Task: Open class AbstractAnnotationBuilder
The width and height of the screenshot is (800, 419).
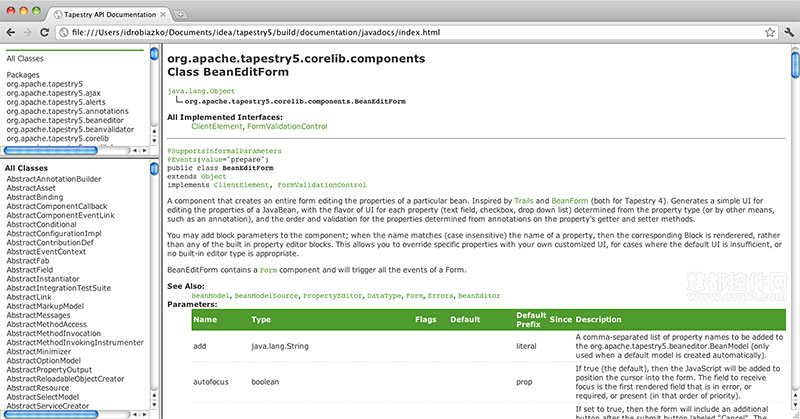Action: (54, 179)
